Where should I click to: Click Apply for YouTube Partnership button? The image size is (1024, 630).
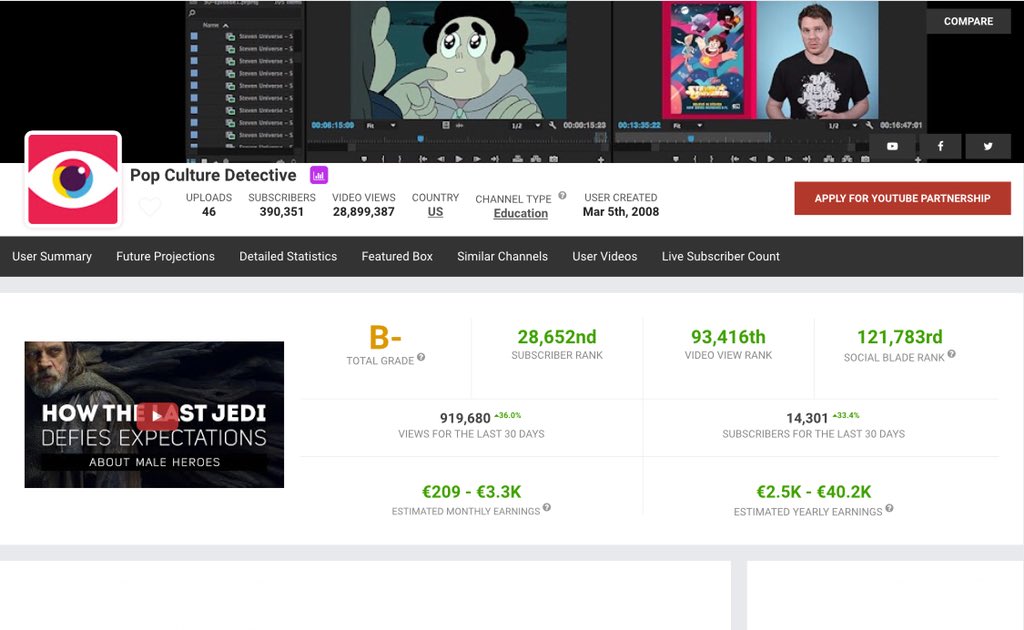pyautogui.click(x=903, y=198)
